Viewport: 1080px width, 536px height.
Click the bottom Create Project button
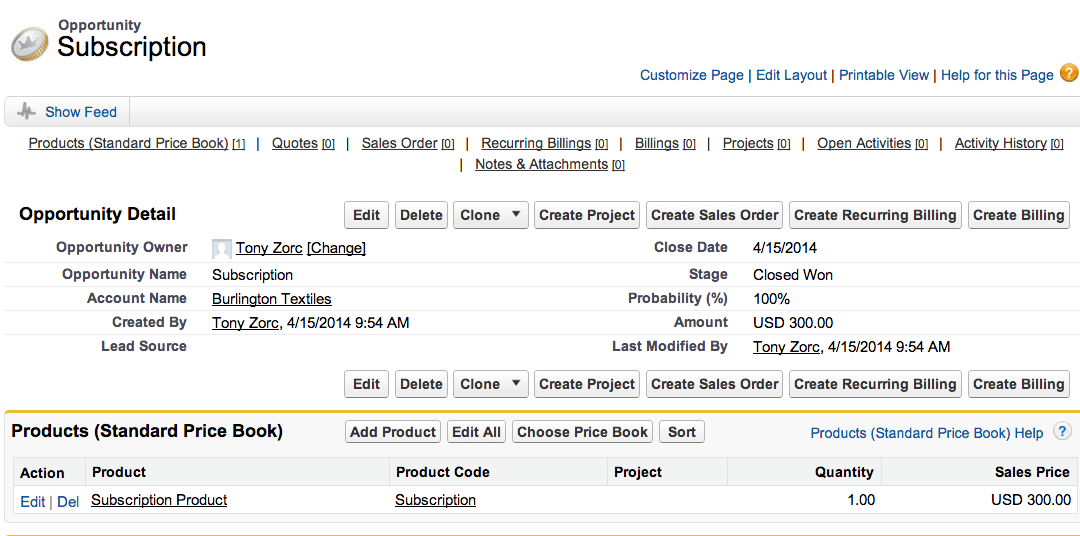coord(587,384)
